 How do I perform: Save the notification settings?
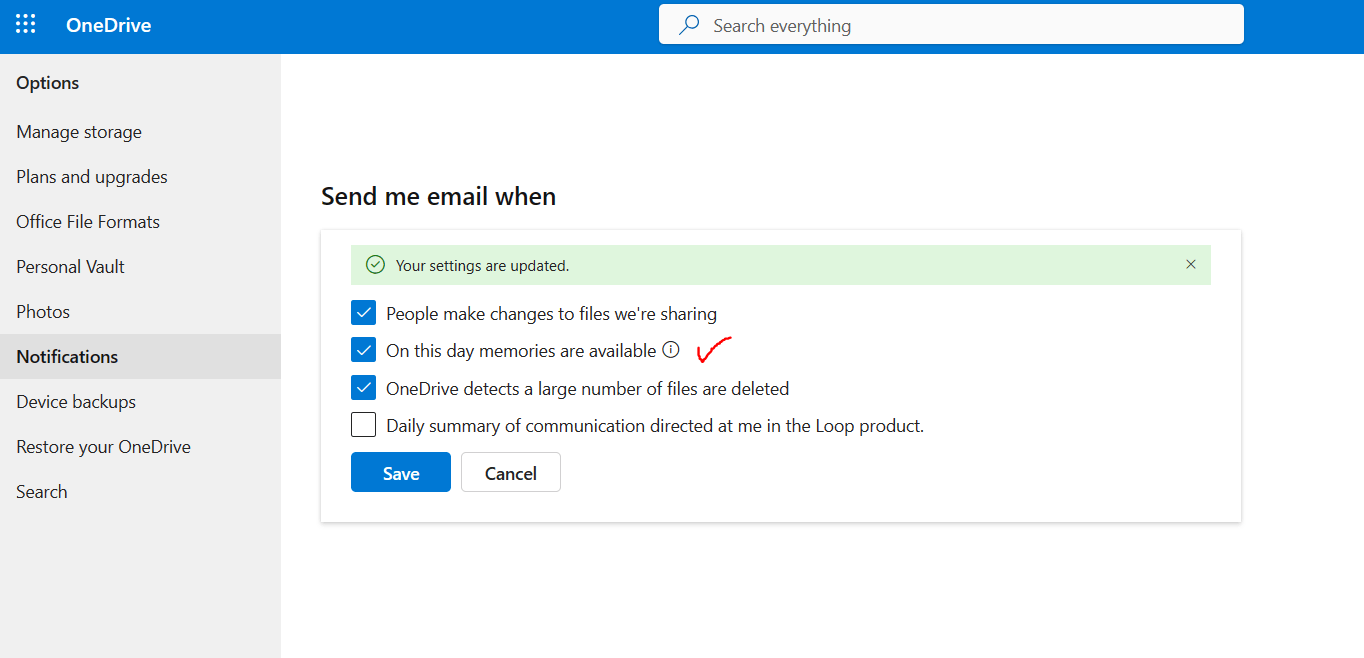pyautogui.click(x=401, y=472)
